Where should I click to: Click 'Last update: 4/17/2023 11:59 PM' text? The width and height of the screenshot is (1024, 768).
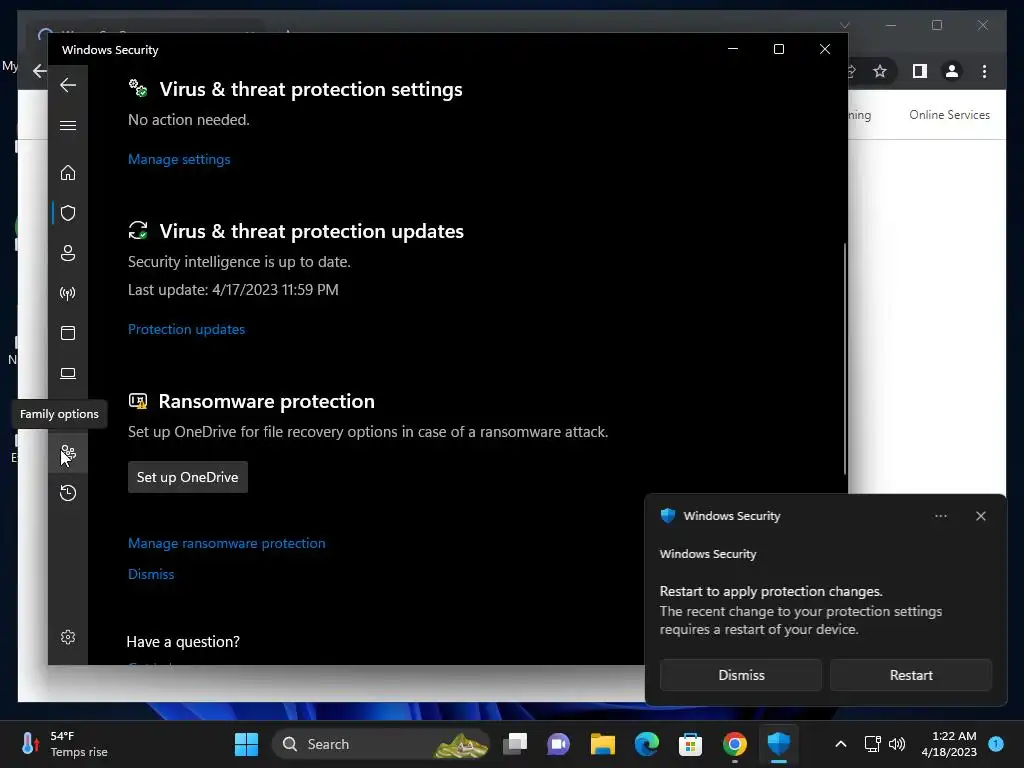point(233,290)
